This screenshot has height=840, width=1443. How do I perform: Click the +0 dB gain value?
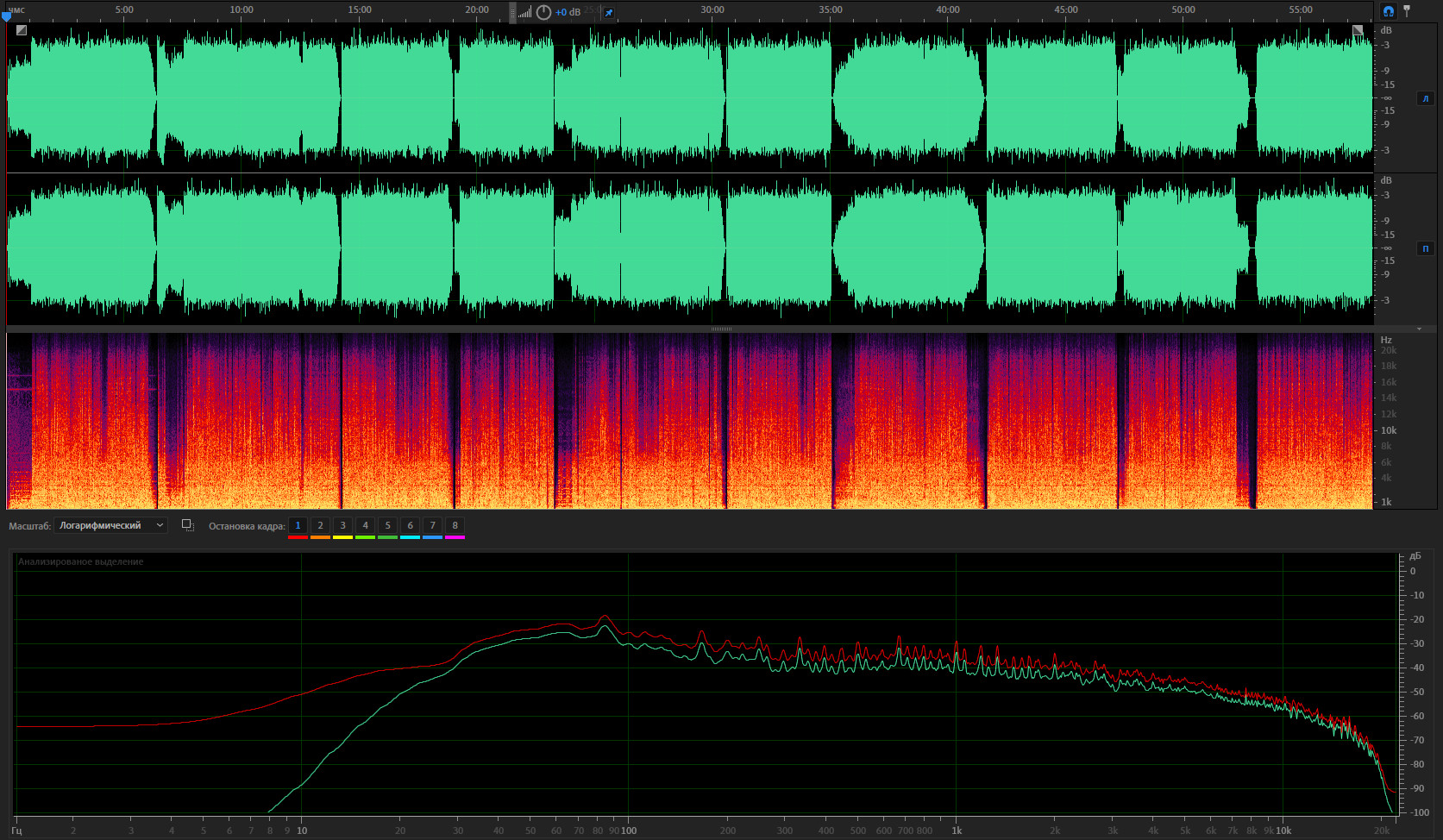point(568,12)
